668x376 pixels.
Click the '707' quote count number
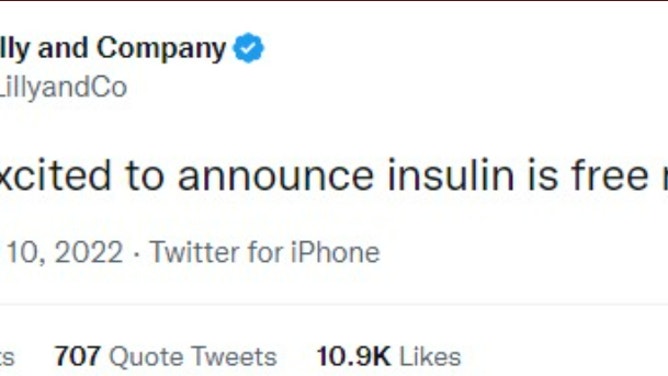point(78,356)
